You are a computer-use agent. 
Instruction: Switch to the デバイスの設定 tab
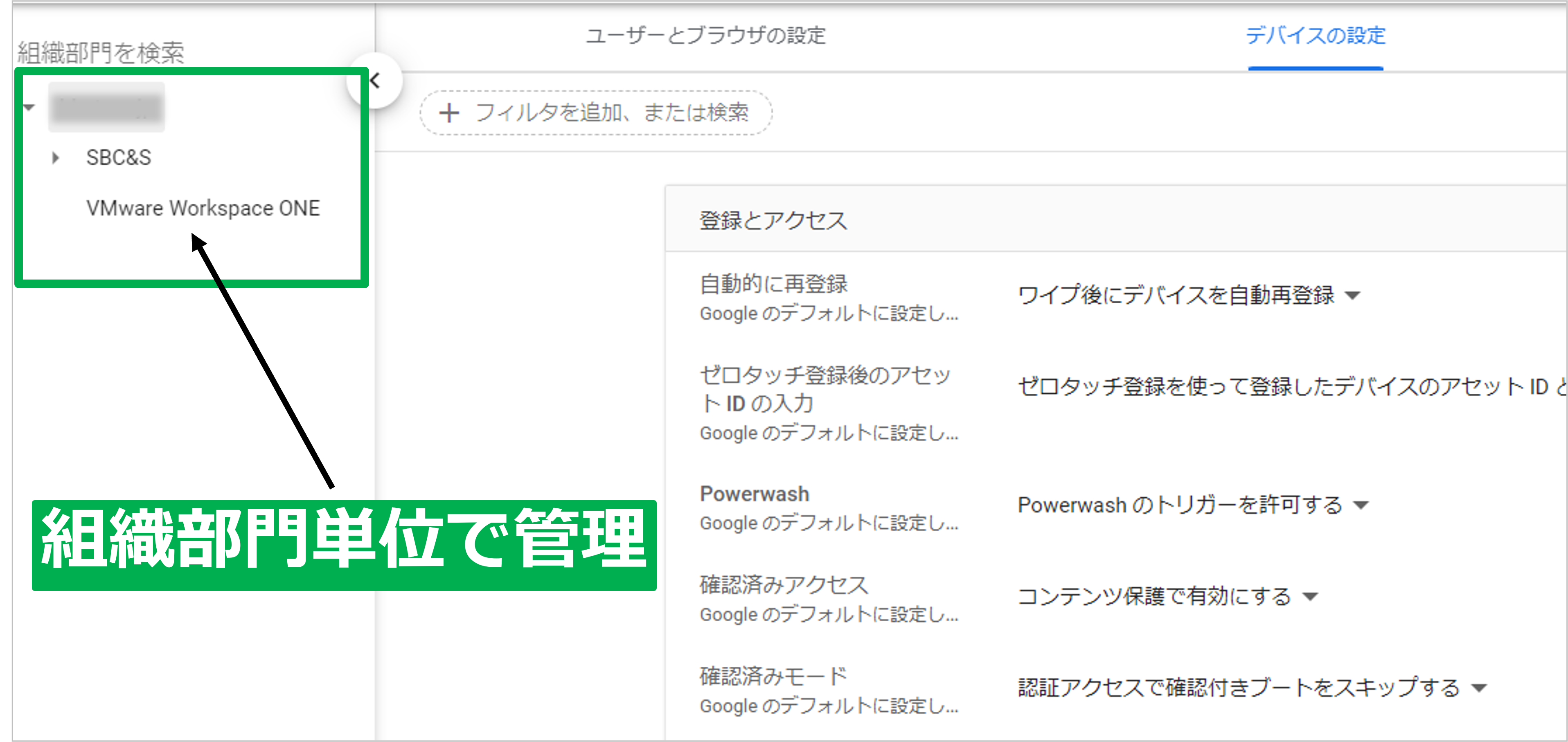tap(1316, 36)
